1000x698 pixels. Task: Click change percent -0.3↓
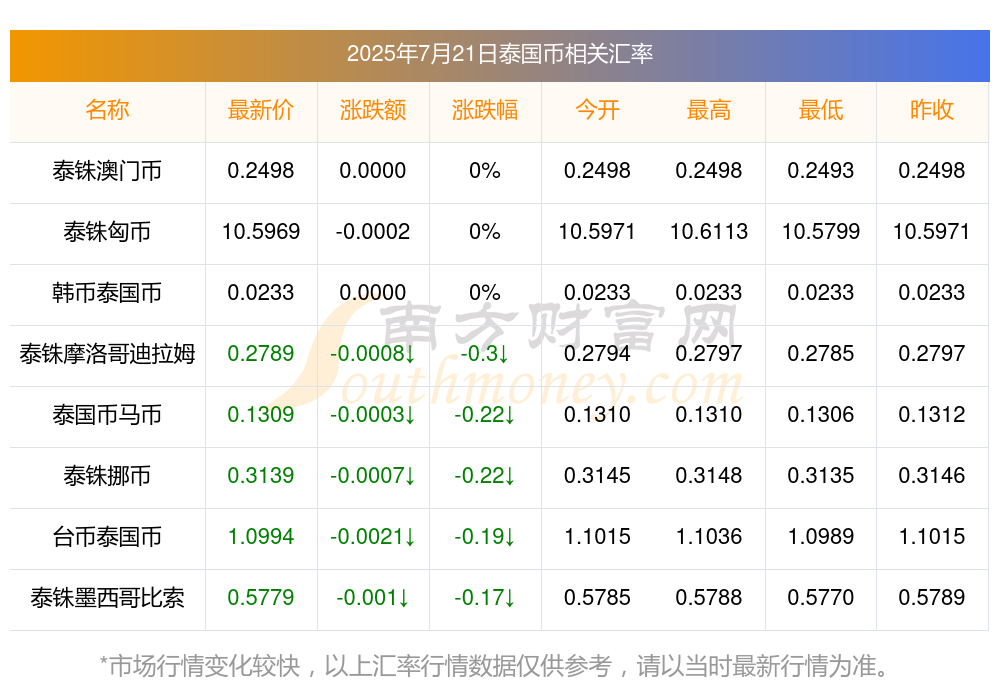coord(485,353)
